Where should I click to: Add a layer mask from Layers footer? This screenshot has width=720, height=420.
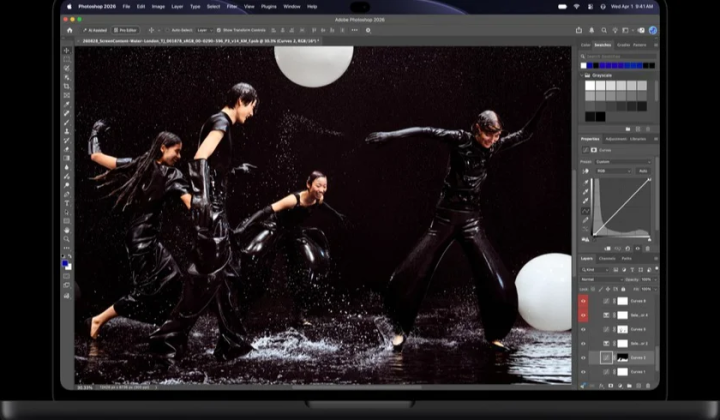[x=611, y=386]
